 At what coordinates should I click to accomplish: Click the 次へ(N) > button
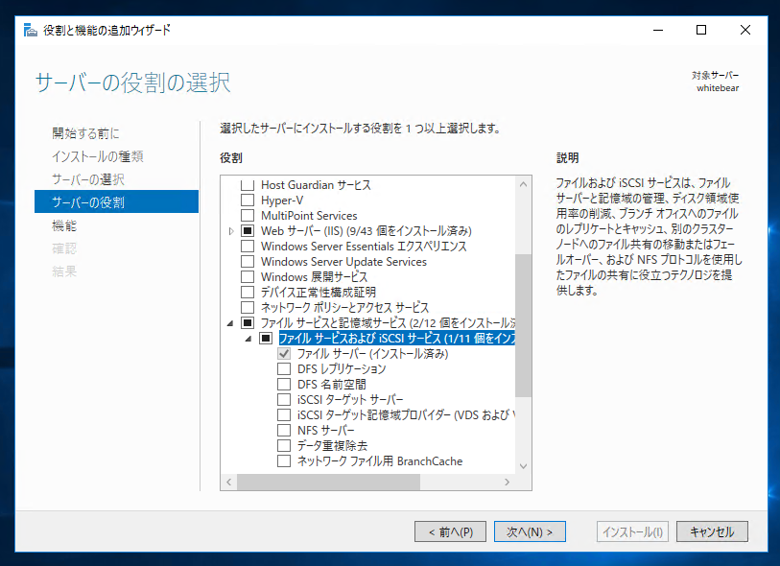click(x=530, y=532)
